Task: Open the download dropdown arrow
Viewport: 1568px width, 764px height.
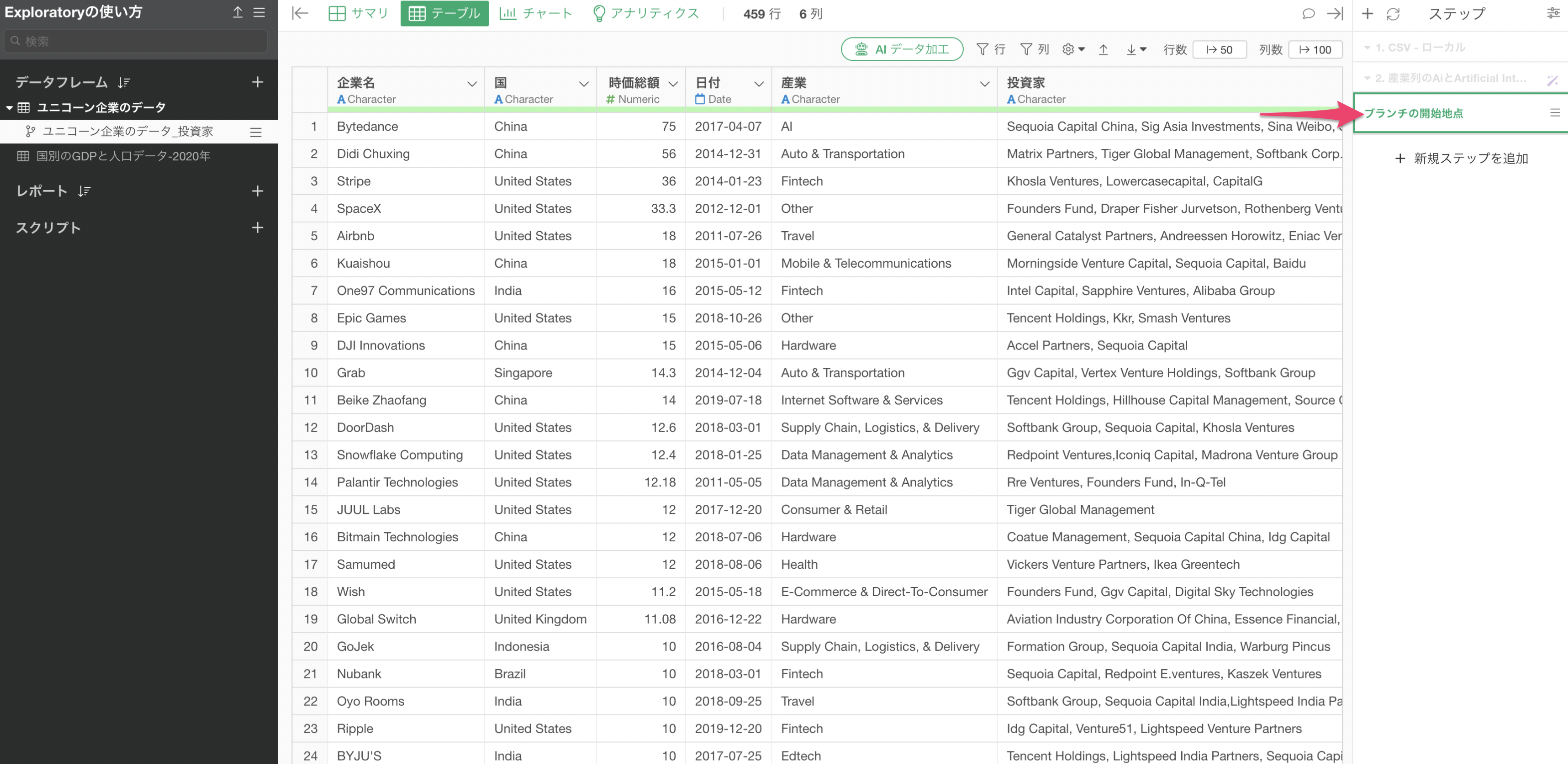Action: (1136, 49)
